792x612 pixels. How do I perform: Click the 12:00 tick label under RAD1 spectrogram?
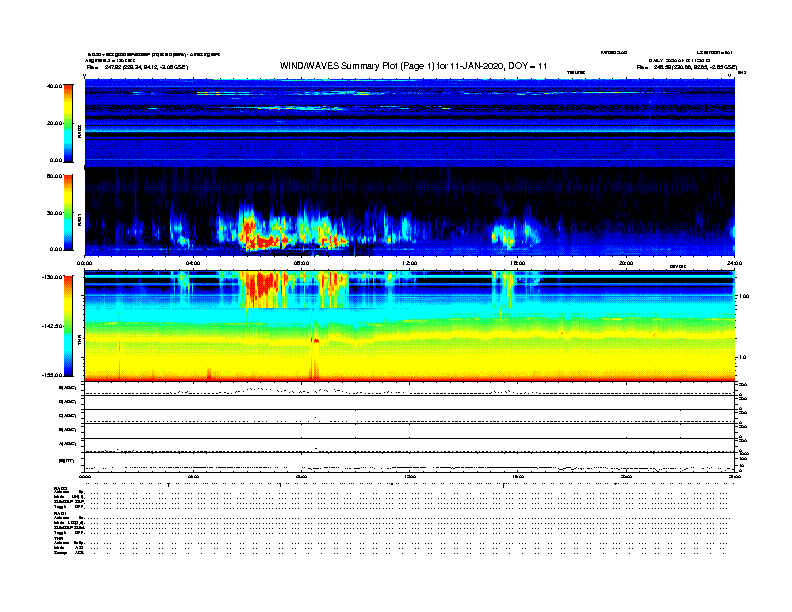click(x=409, y=263)
